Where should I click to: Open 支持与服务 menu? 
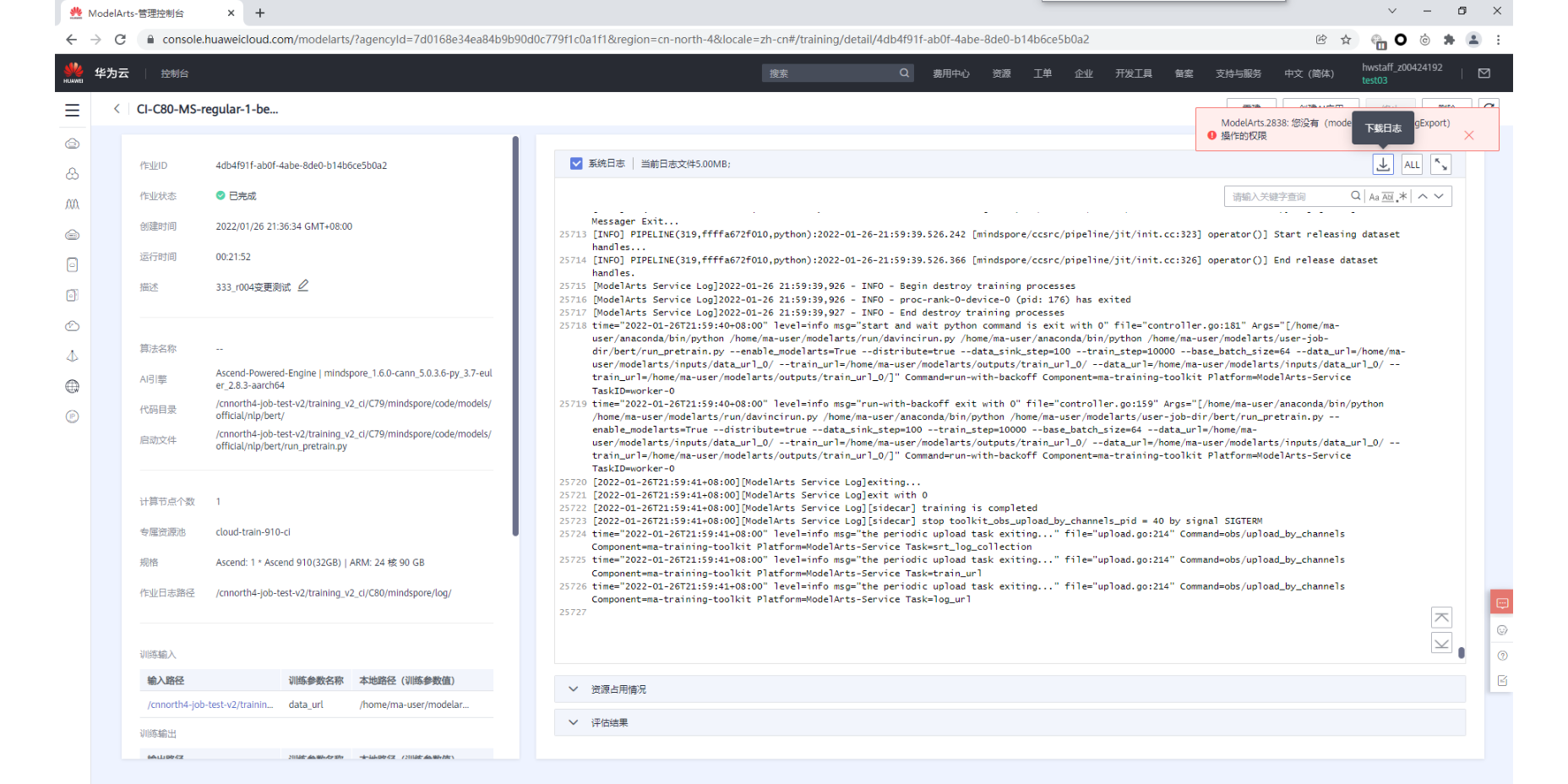pyautogui.click(x=1238, y=73)
